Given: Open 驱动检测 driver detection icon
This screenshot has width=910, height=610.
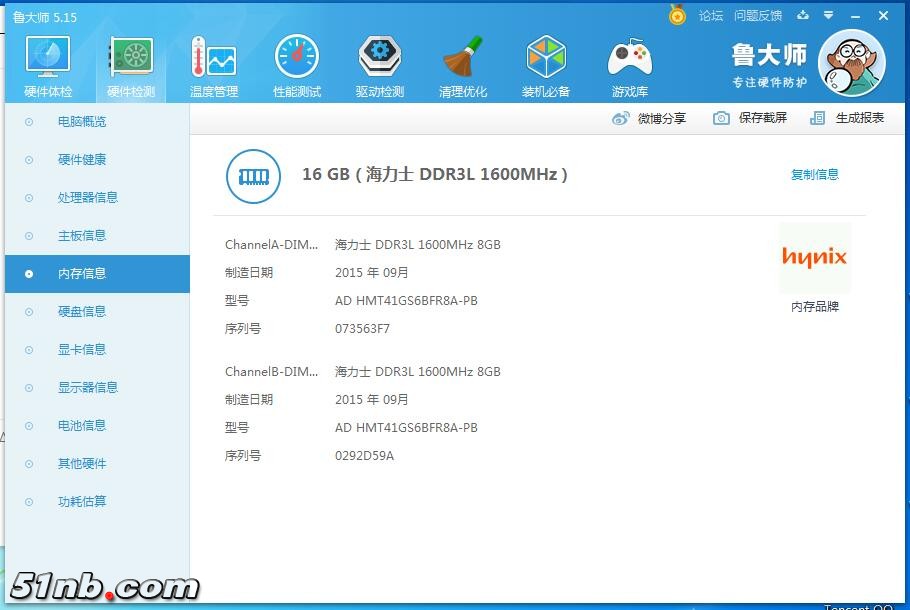Looking at the screenshot, I should click(x=380, y=66).
